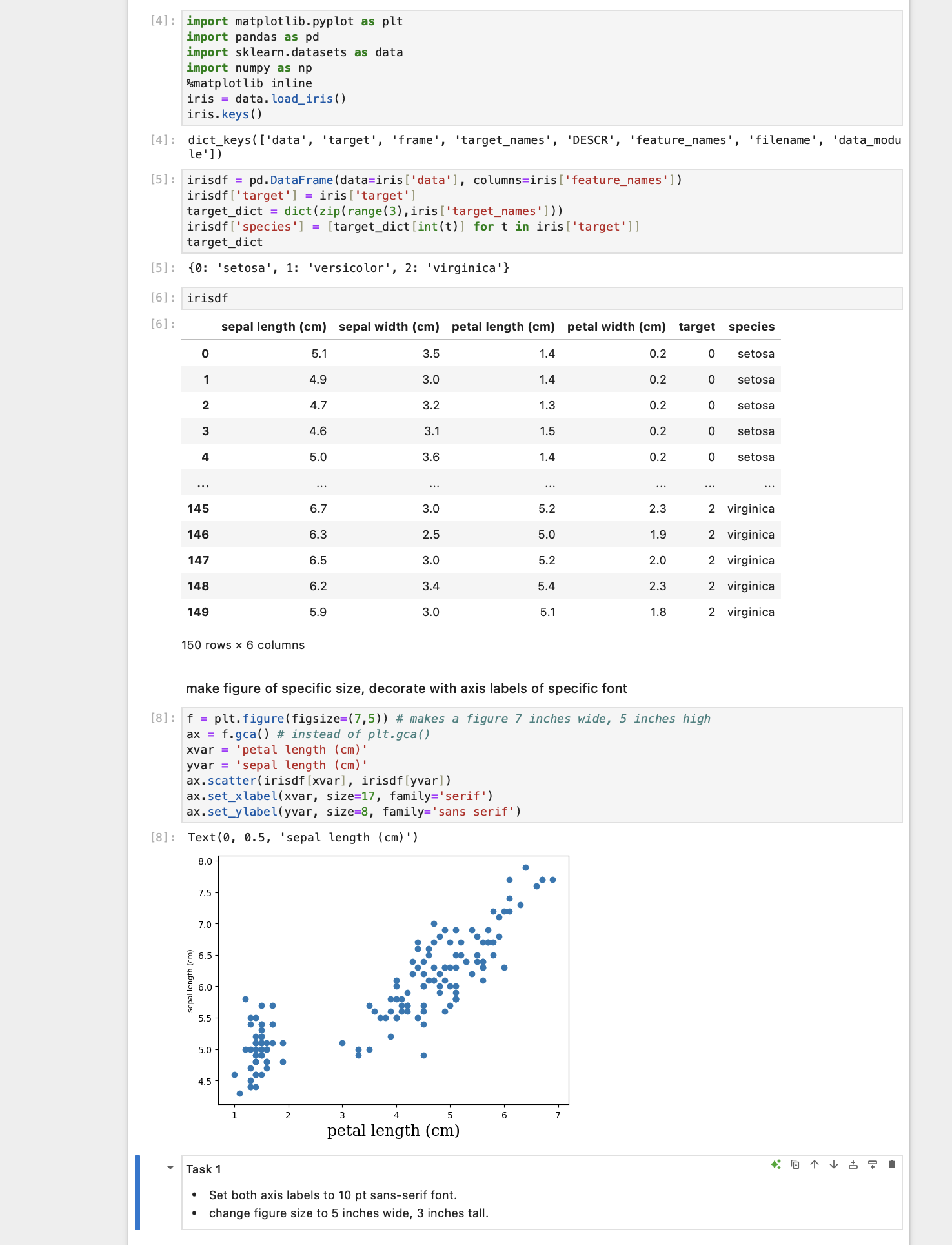Image resolution: width=952 pixels, height=1245 pixels.
Task: Click into the plt.figure code cell [8]
Action: coord(542,765)
